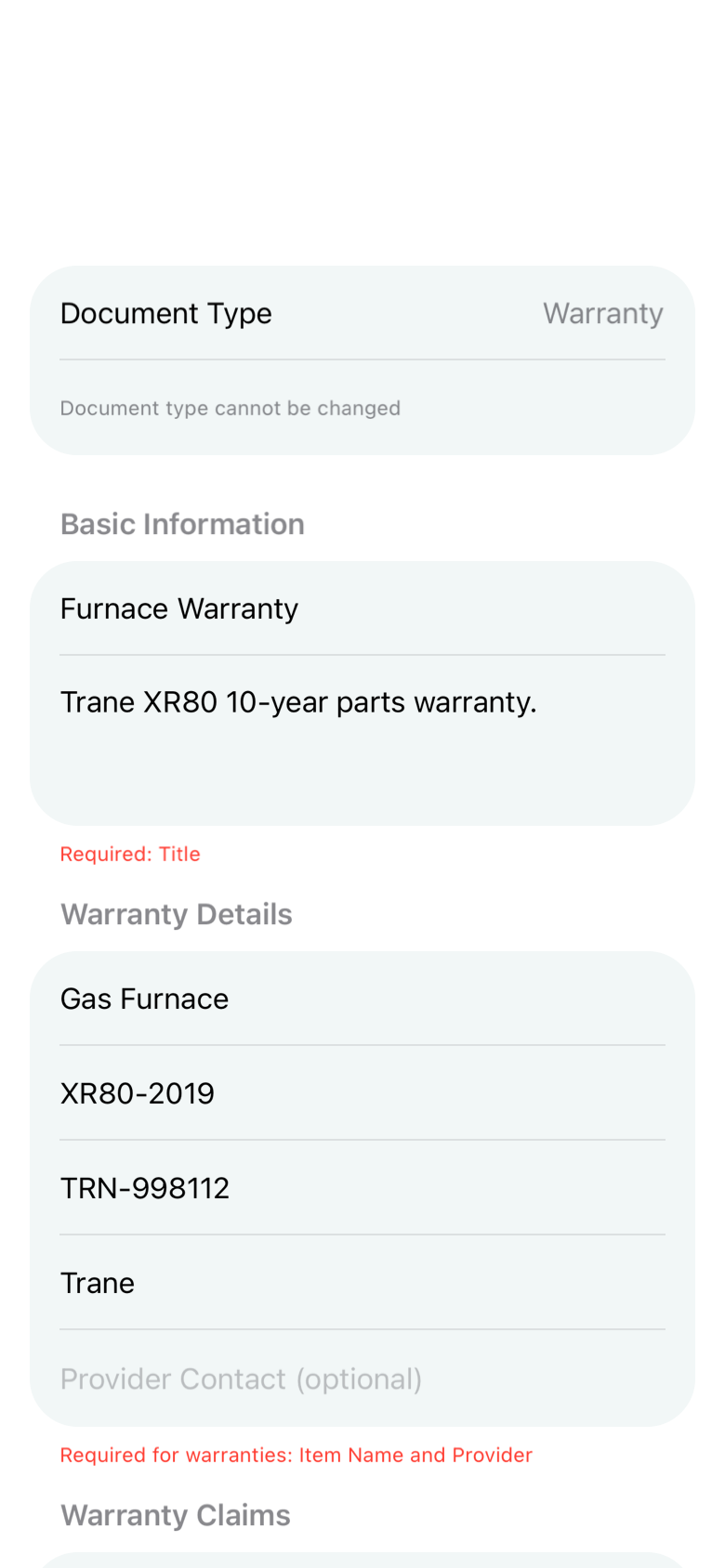Tap the Basic Information section header
The image size is (725, 1568).
point(182,525)
